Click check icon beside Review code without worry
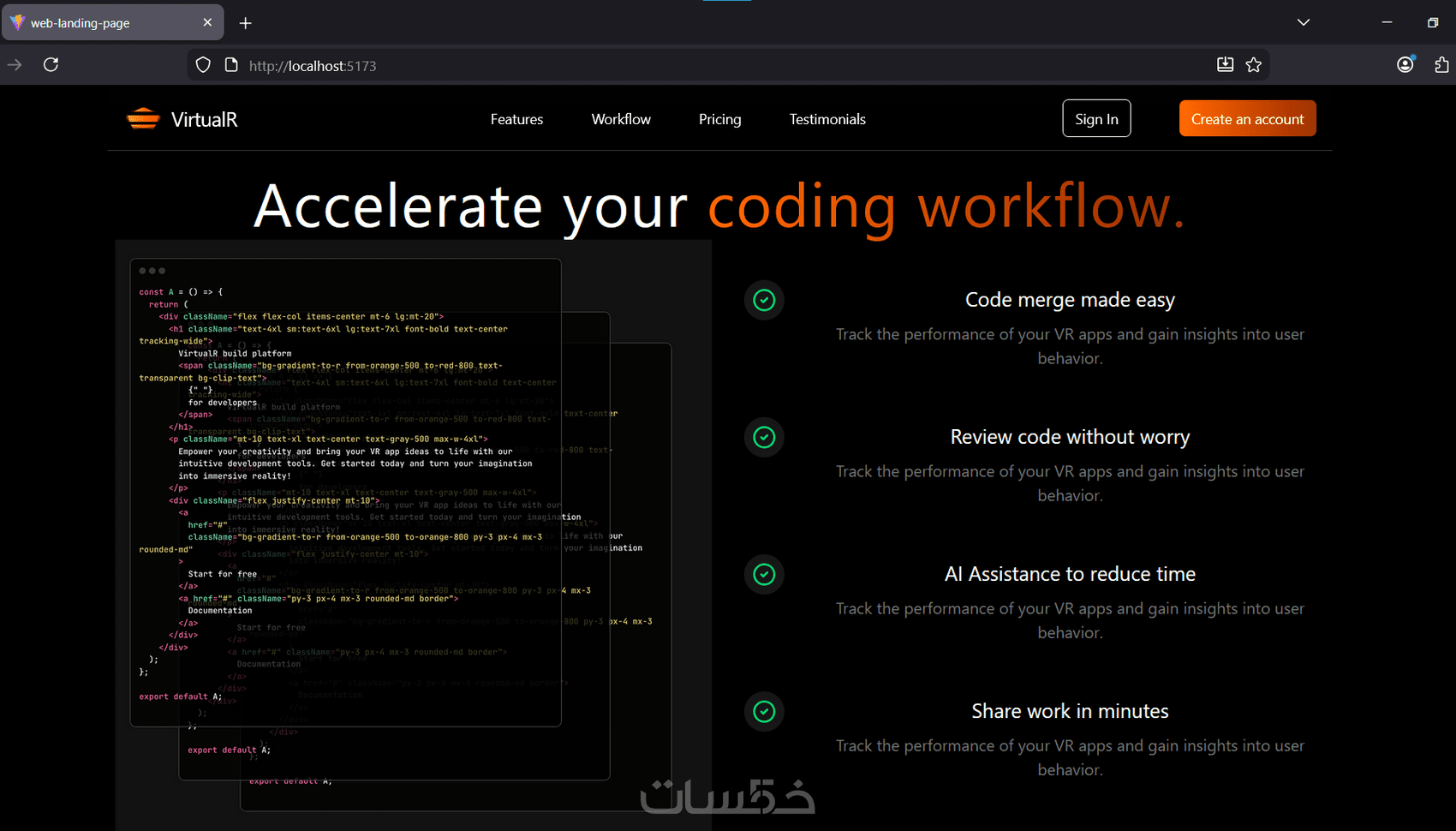The width and height of the screenshot is (1456, 831). tap(764, 437)
